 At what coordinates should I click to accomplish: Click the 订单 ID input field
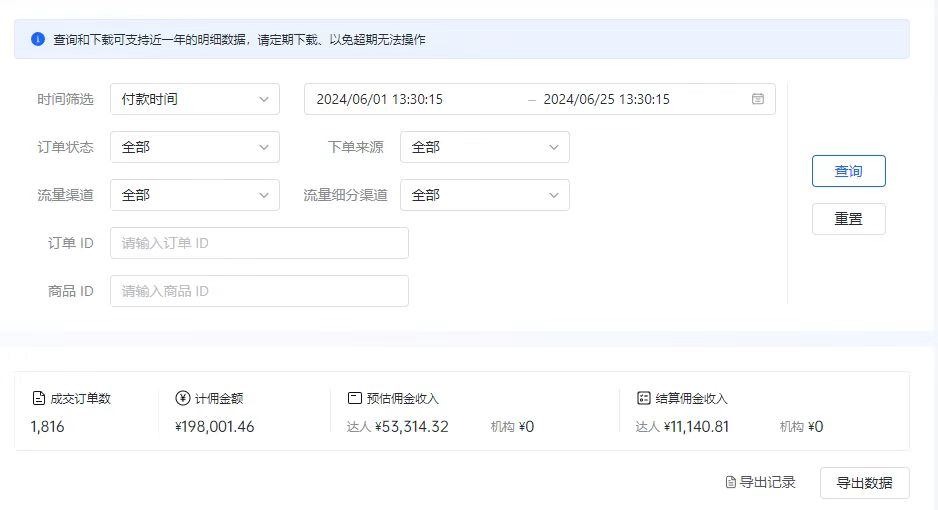point(259,243)
